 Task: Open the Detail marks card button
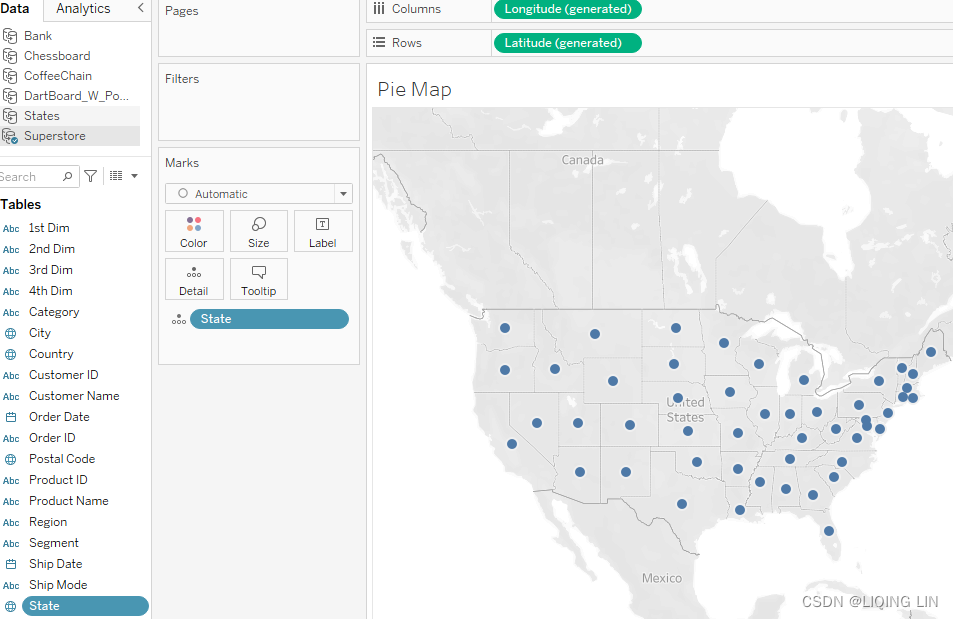[x=194, y=279]
